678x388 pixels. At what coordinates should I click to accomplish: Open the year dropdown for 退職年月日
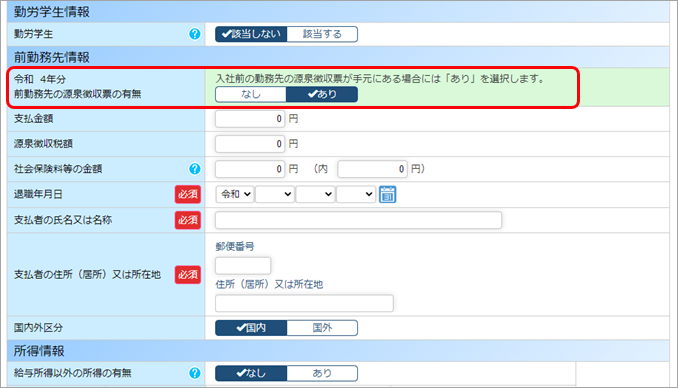tap(275, 194)
